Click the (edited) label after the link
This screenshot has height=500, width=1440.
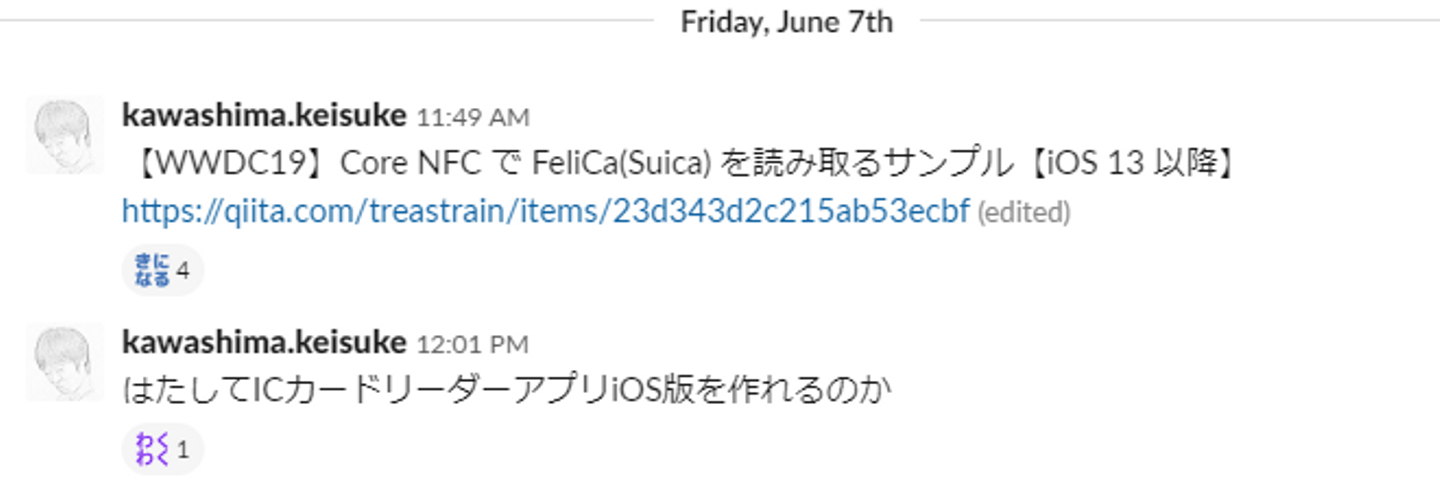(1023, 212)
